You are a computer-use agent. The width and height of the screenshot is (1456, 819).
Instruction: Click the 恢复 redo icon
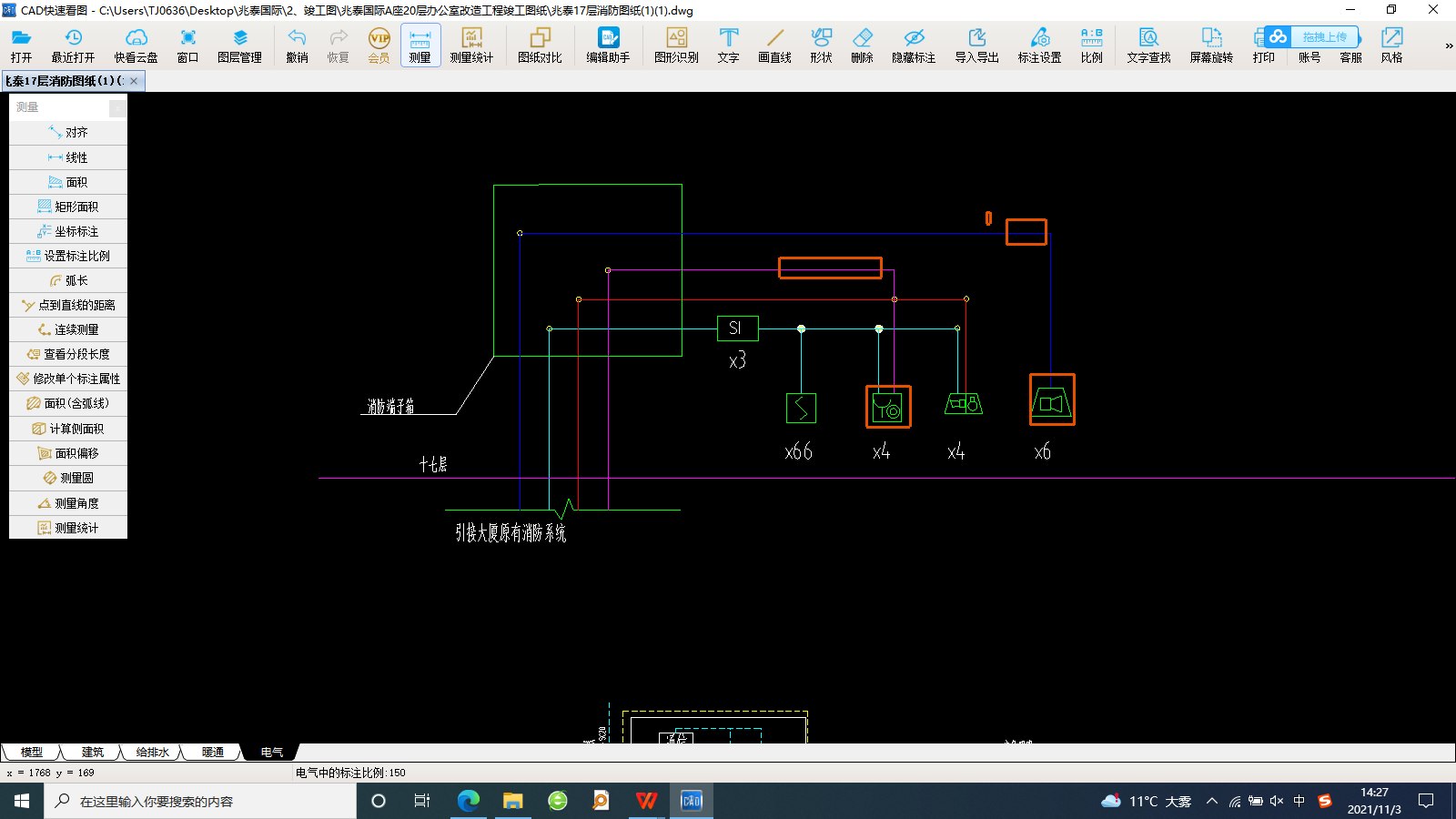coord(338,45)
